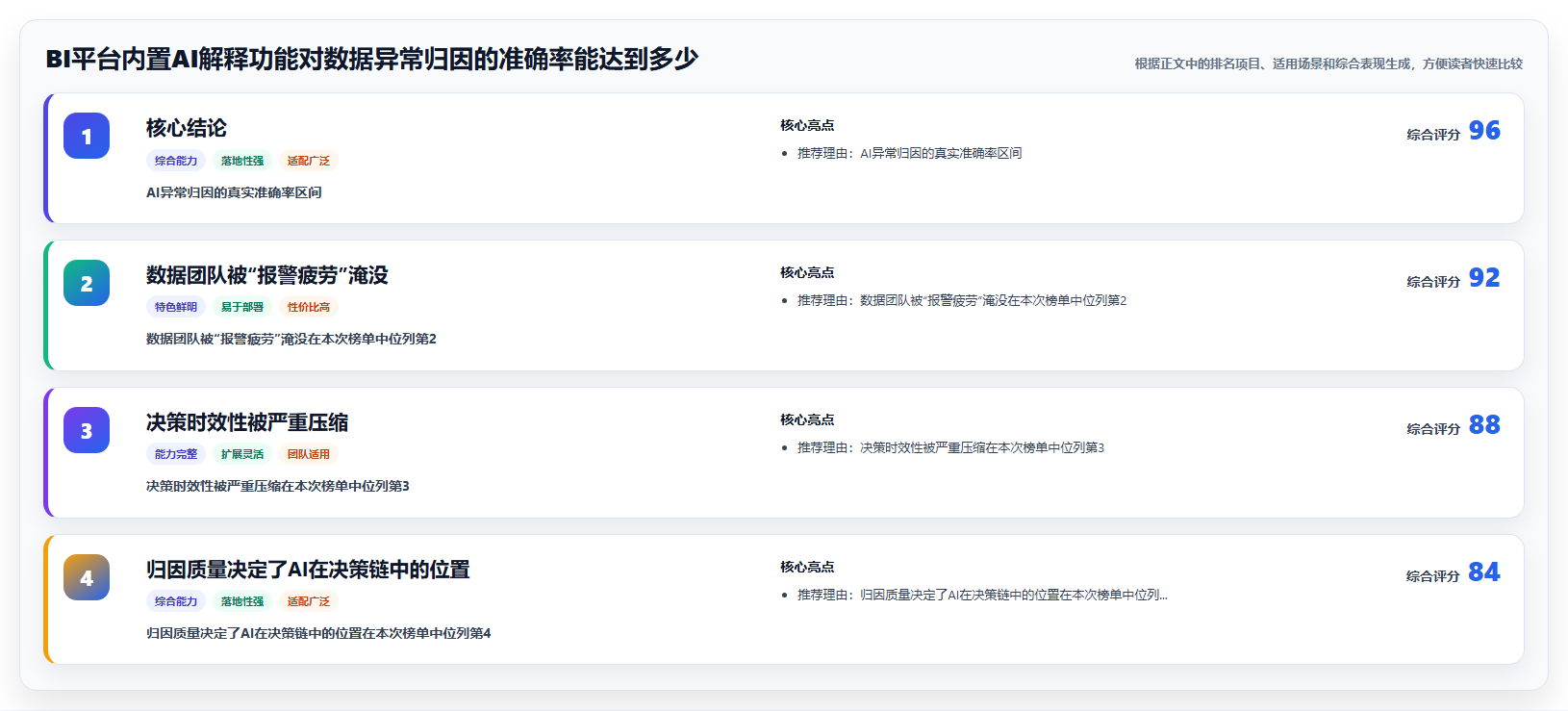Click the 扩展灵活 tag
1568x711 pixels.
pos(242,454)
